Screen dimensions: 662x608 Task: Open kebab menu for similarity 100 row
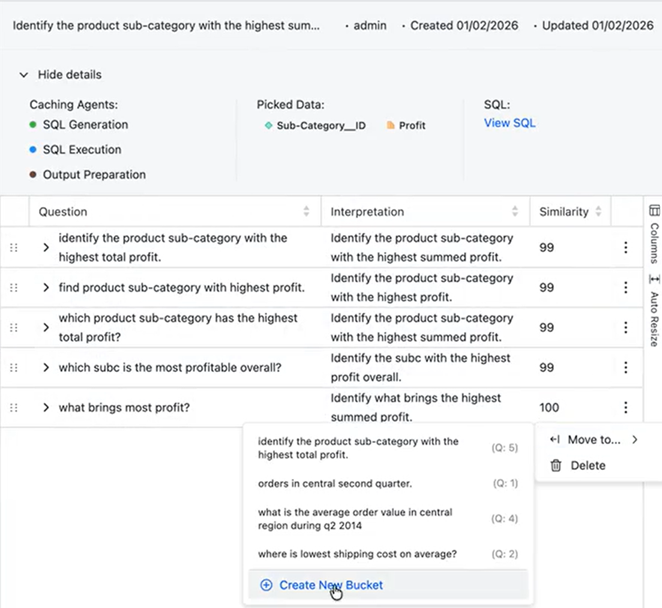pyautogui.click(x=626, y=408)
